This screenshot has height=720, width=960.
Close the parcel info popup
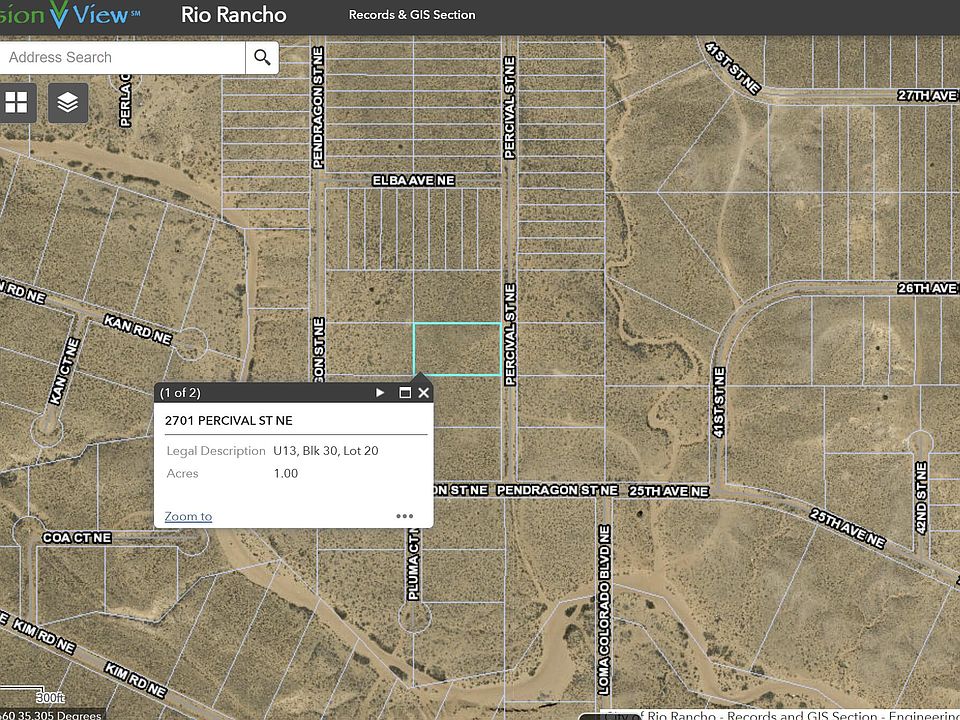click(x=424, y=393)
